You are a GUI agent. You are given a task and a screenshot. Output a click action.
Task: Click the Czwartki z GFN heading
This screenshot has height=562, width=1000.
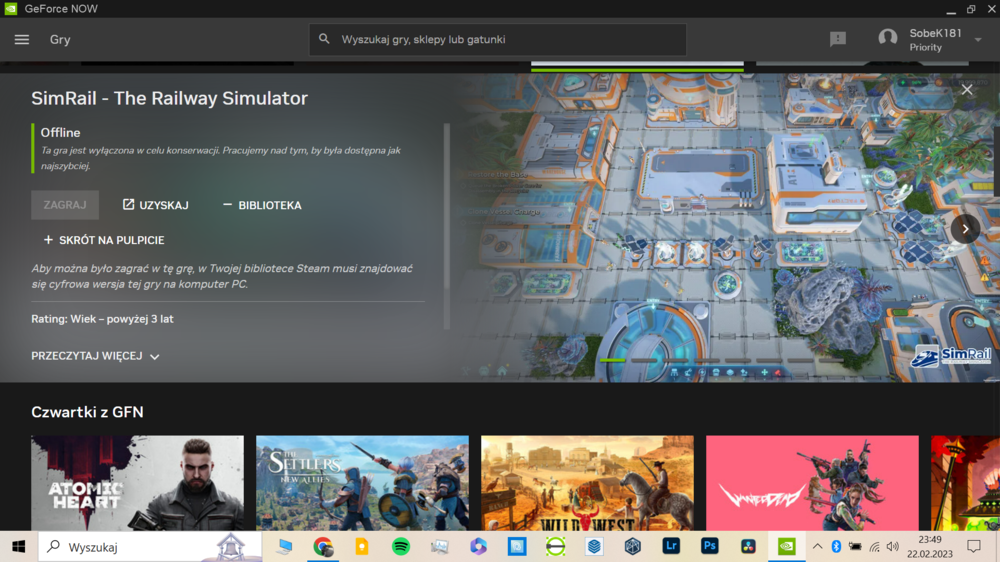click(x=87, y=412)
